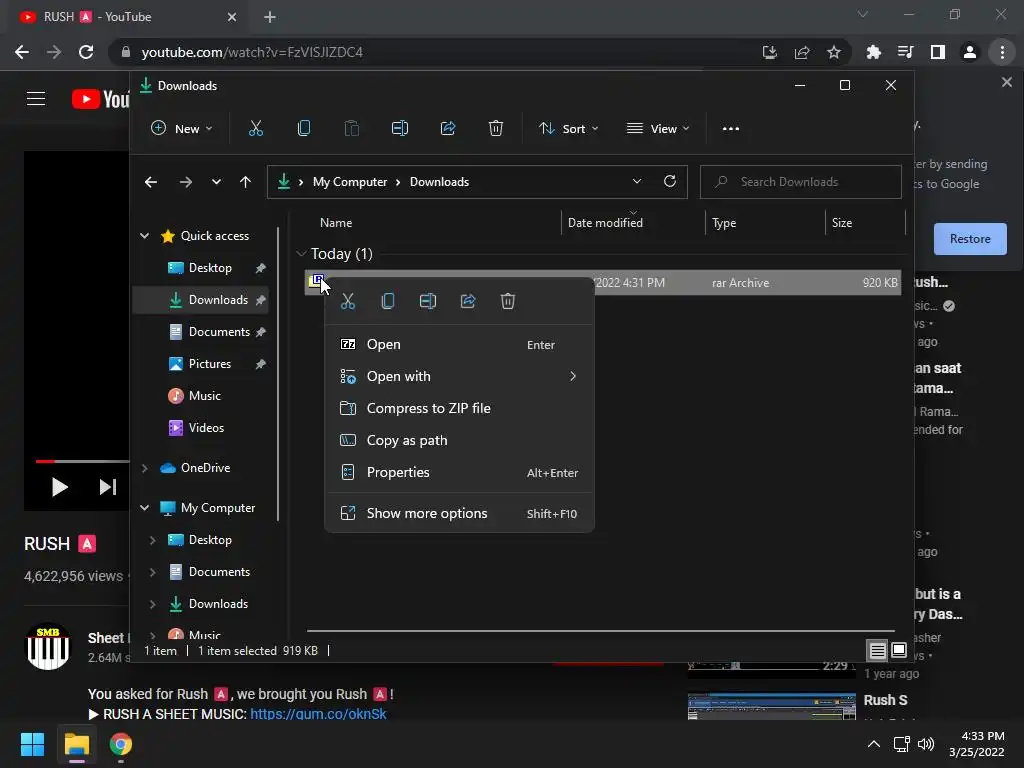Screen dimensions: 1024x768
Task: Refresh the Downloads folder view
Action: [669, 181]
